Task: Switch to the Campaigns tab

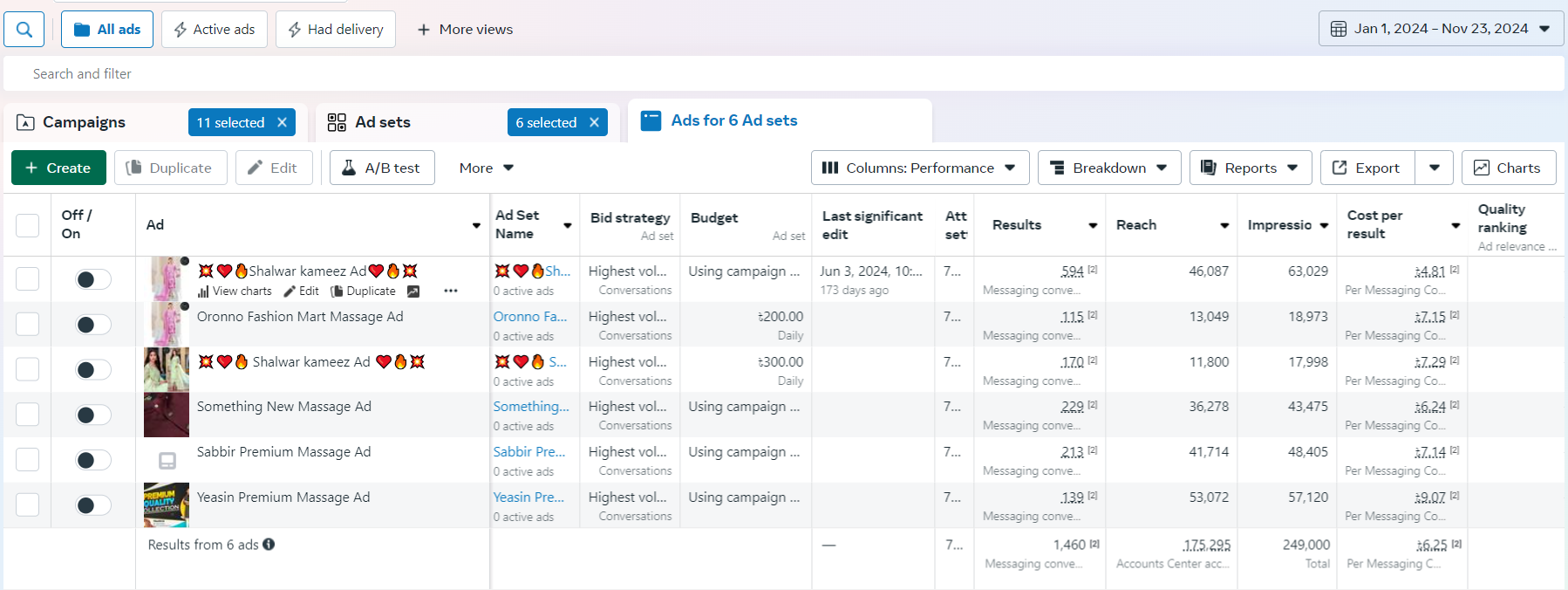Action: pyautogui.click(x=84, y=122)
